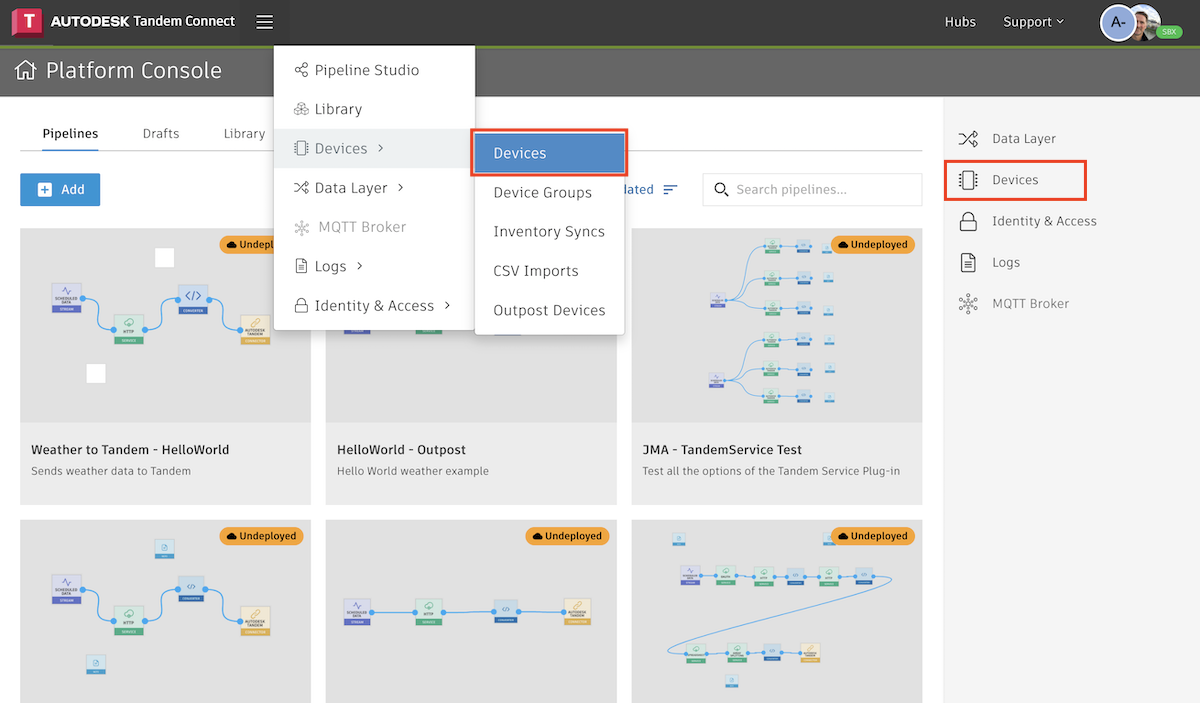This screenshot has height=703, width=1200.
Task: Click the plus icon in Add button
Action: [x=44, y=189]
